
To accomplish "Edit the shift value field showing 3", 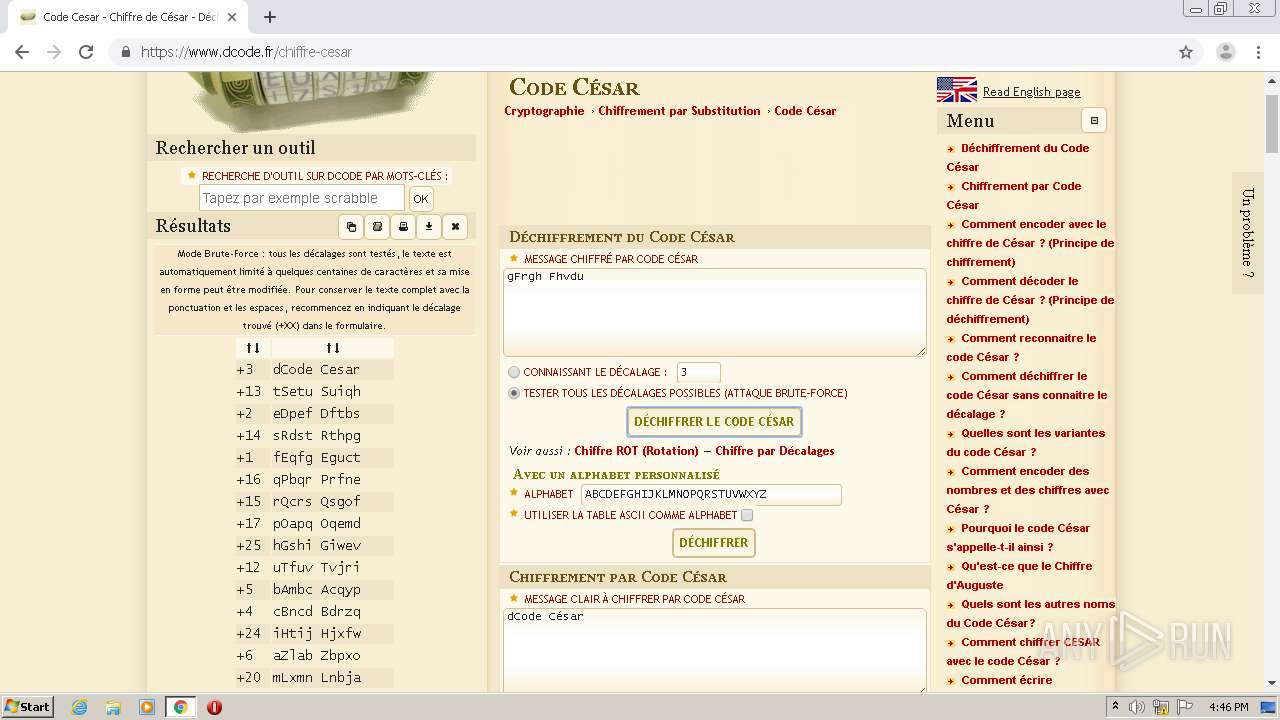I will tap(698, 372).
